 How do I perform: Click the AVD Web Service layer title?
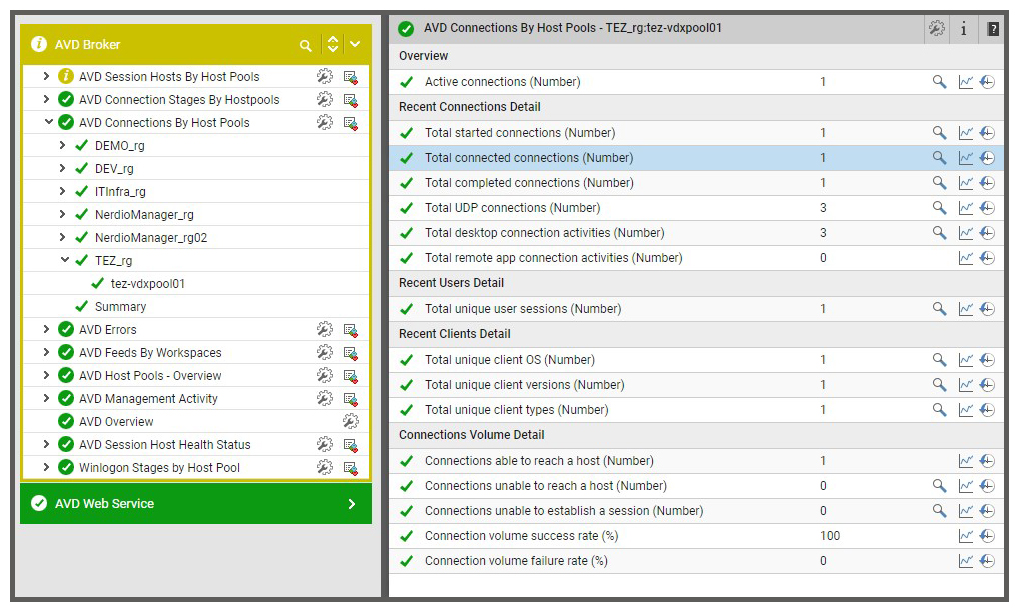[105, 504]
